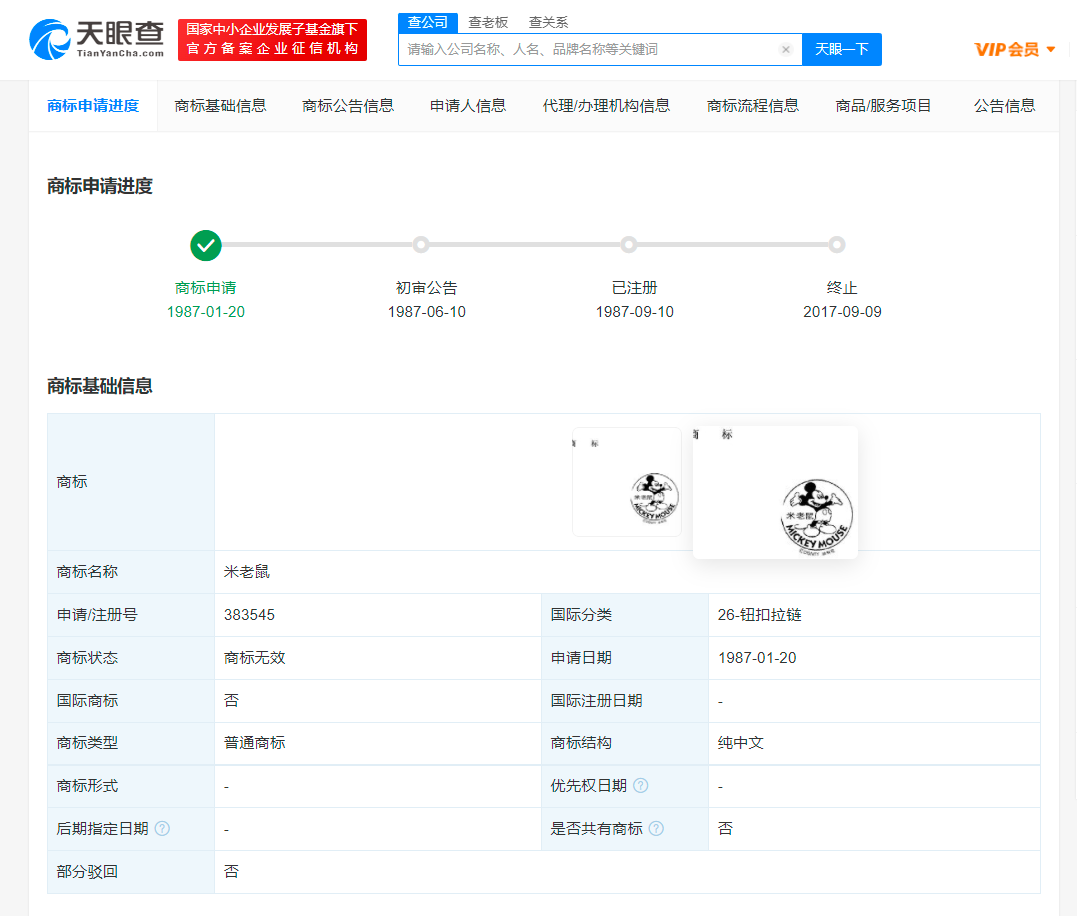The image size is (1077, 916).
Task: Open the 申请人信息 tab
Action: pos(468,106)
